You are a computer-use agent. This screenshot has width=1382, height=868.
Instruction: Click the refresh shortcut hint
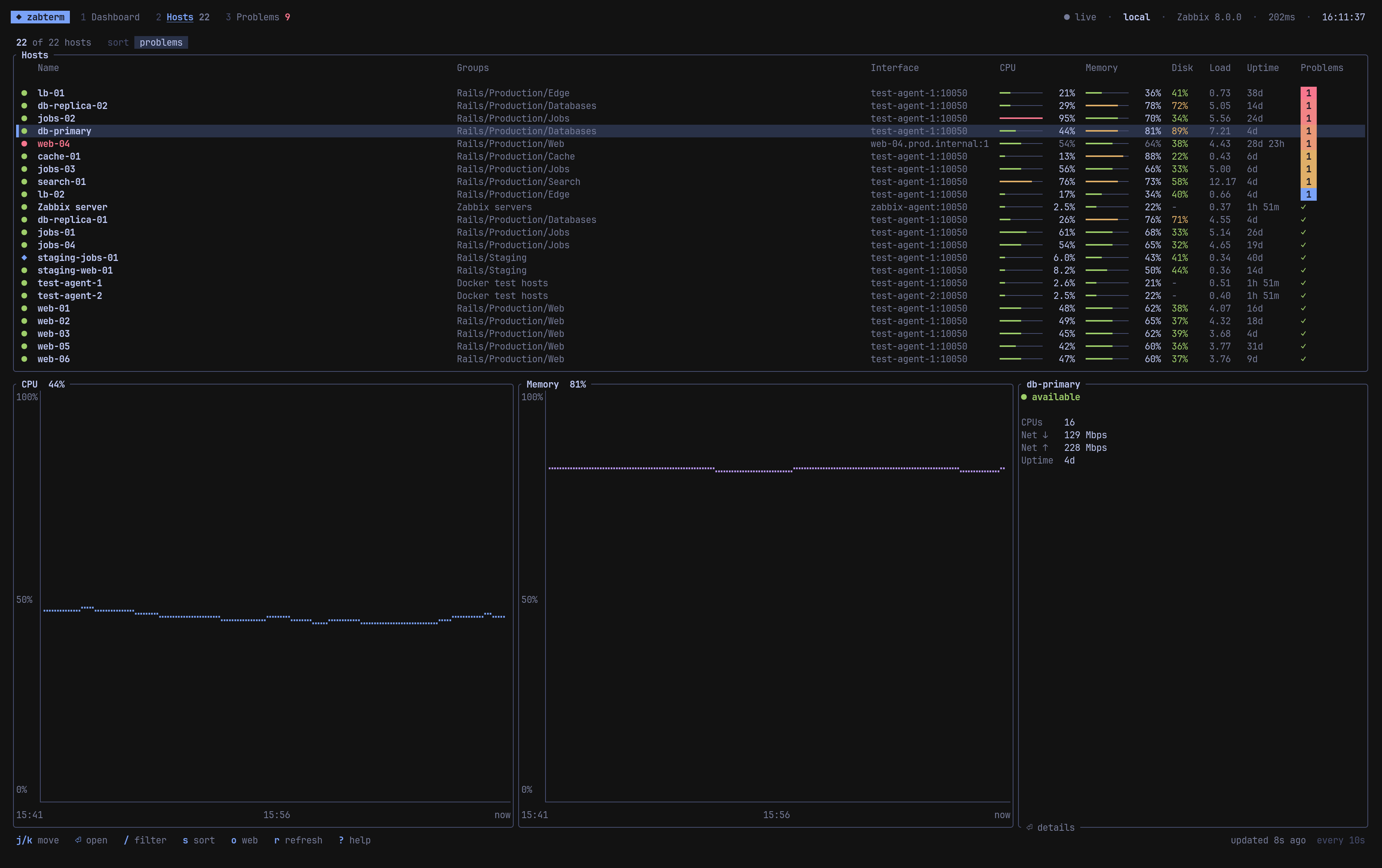click(x=298, y=840)
